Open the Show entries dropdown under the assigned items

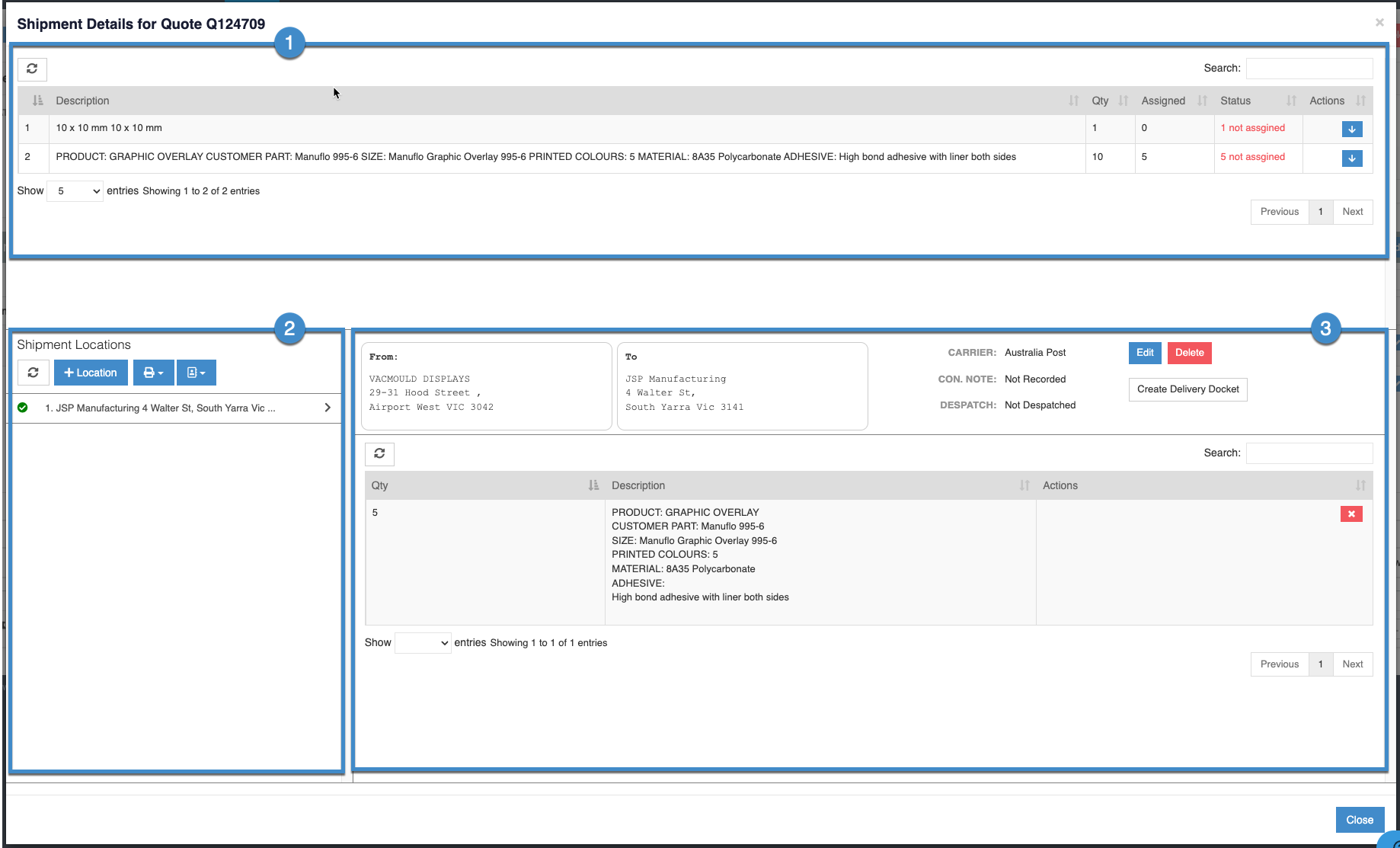pos(423,642)
